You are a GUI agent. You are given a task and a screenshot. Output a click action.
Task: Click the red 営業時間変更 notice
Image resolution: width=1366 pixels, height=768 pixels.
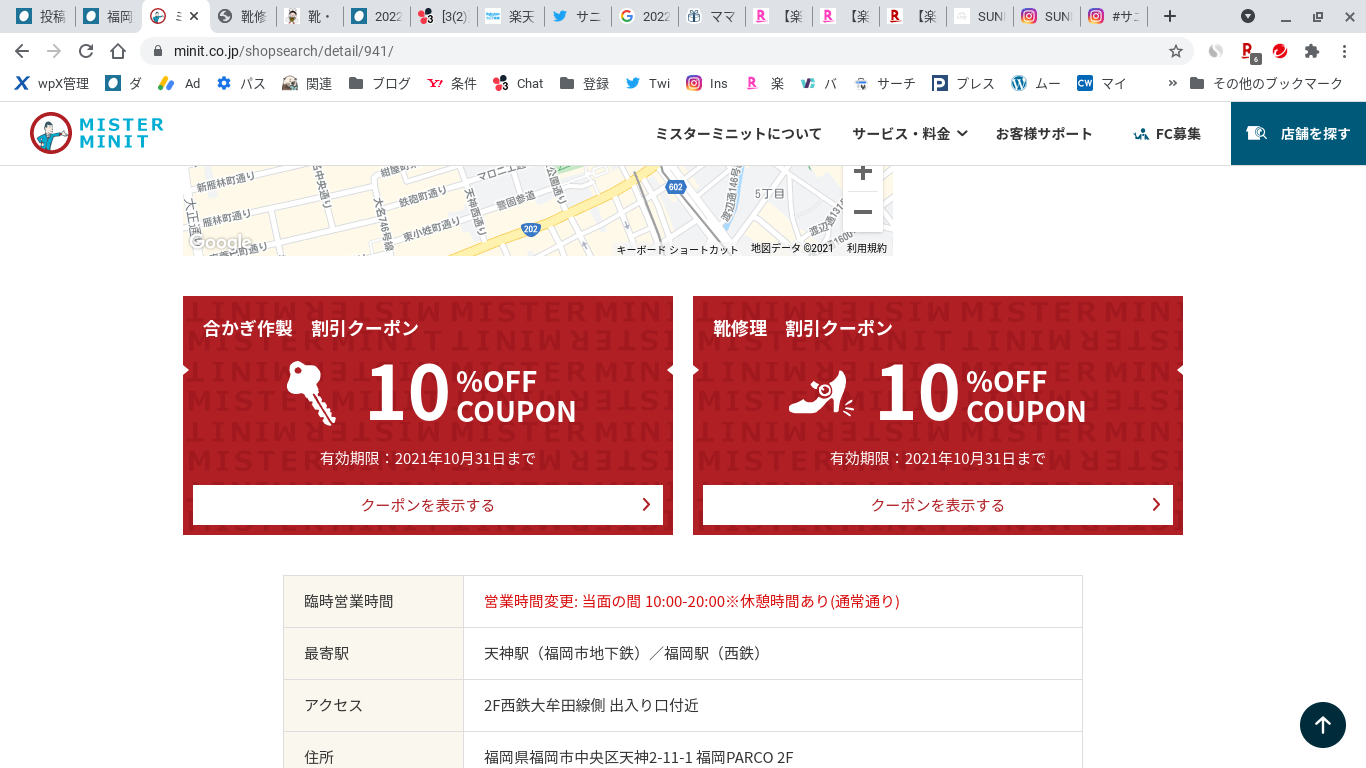pos(692,602)
